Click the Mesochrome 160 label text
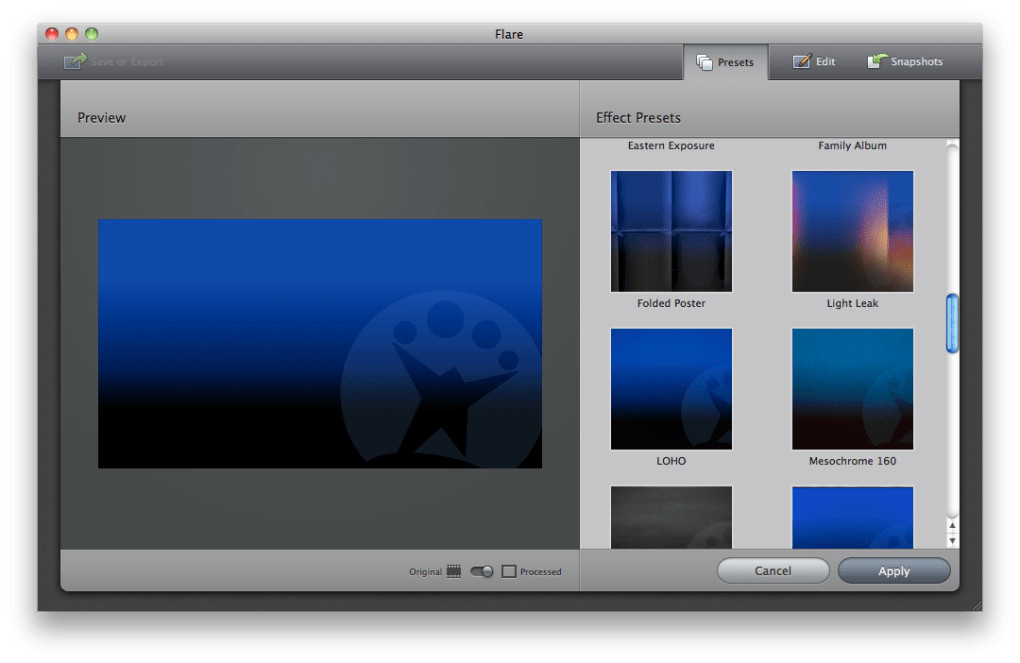 852,461
